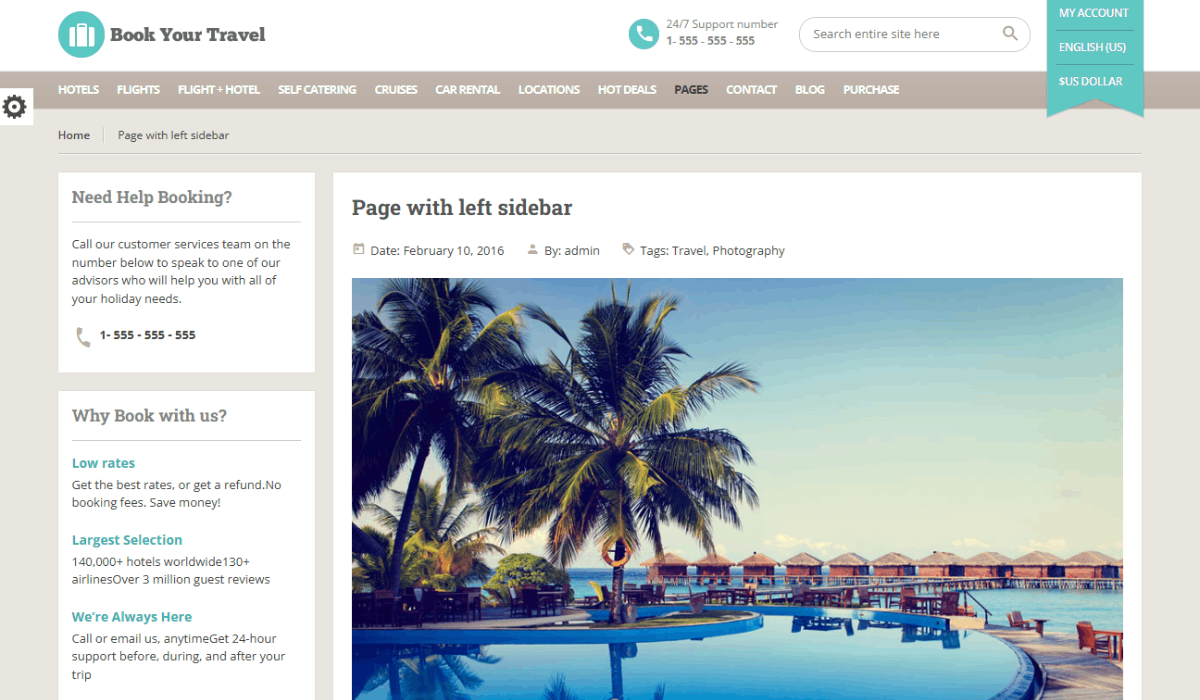Click the tag icon beside Tags
Image resolution: width=1200 pixels, height=700 pixels.
point(628,249)
